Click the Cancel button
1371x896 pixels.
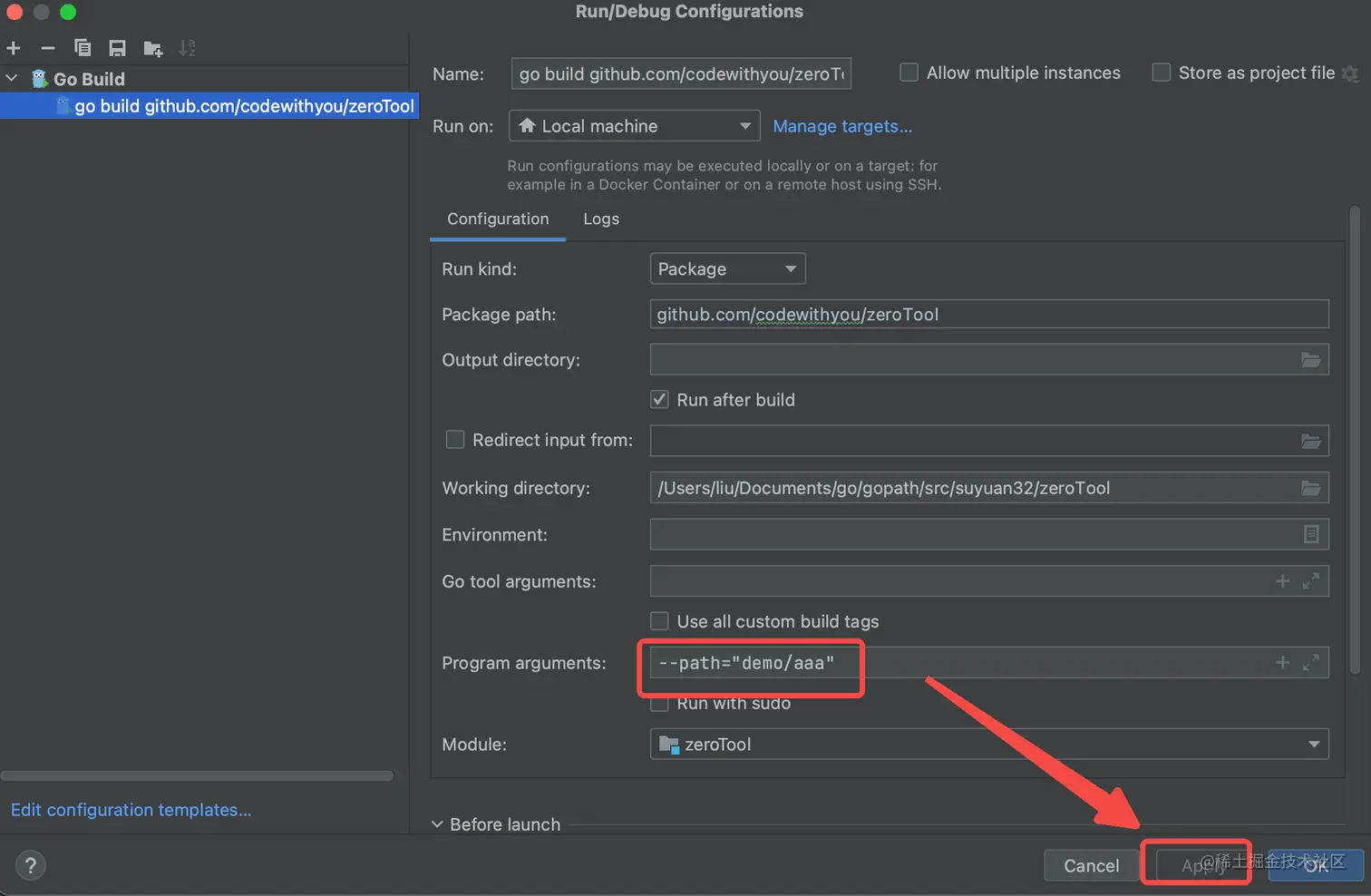(x=1091, y=866)
